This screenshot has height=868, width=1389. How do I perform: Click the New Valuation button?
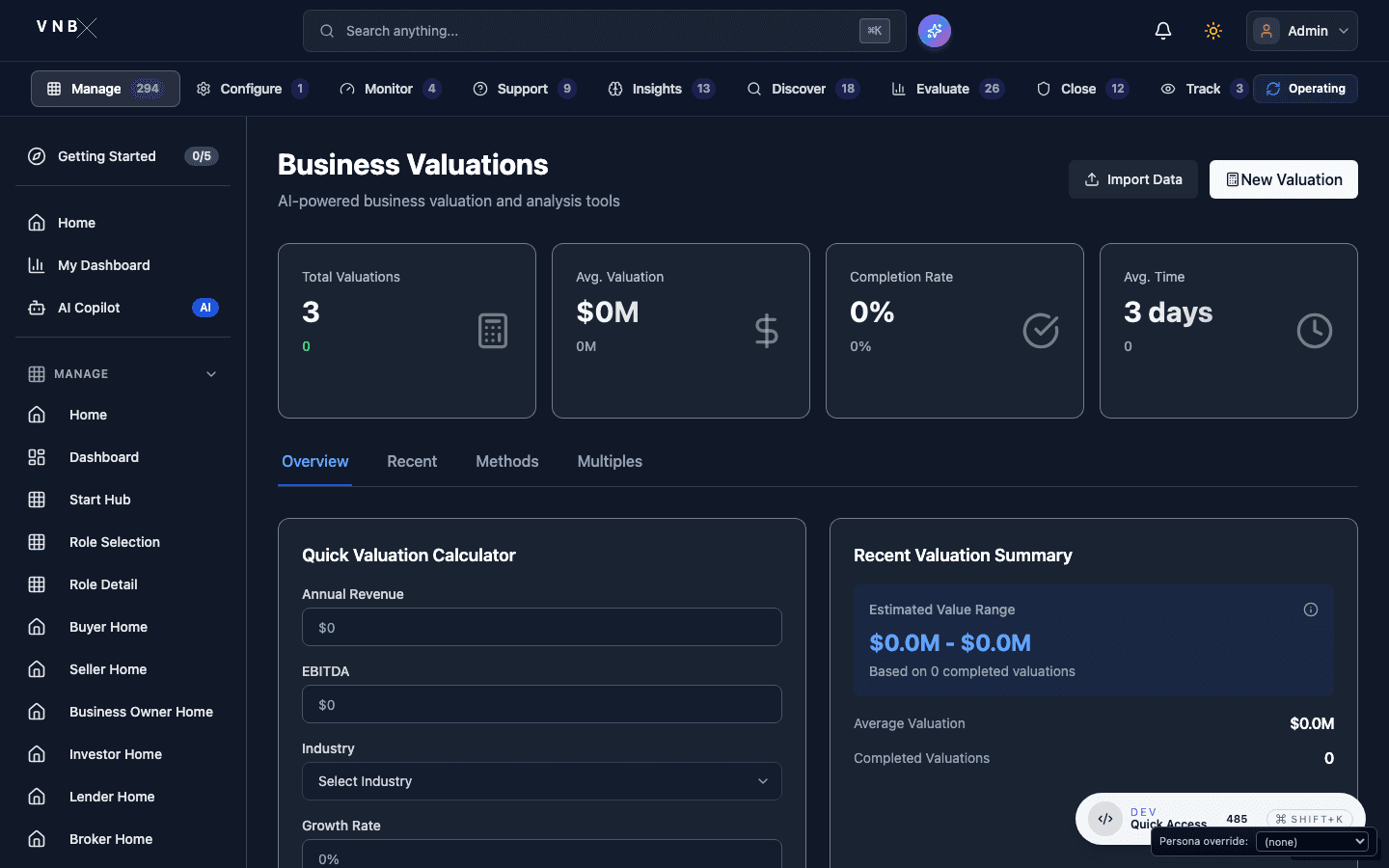pos(1283,179)
